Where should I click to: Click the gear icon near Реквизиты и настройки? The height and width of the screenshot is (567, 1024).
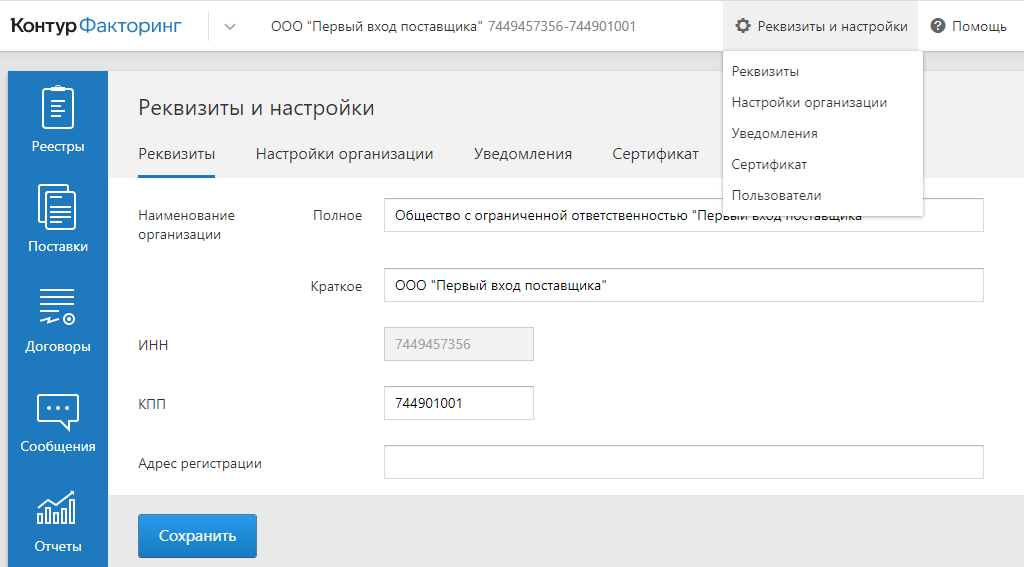point(743,26)
